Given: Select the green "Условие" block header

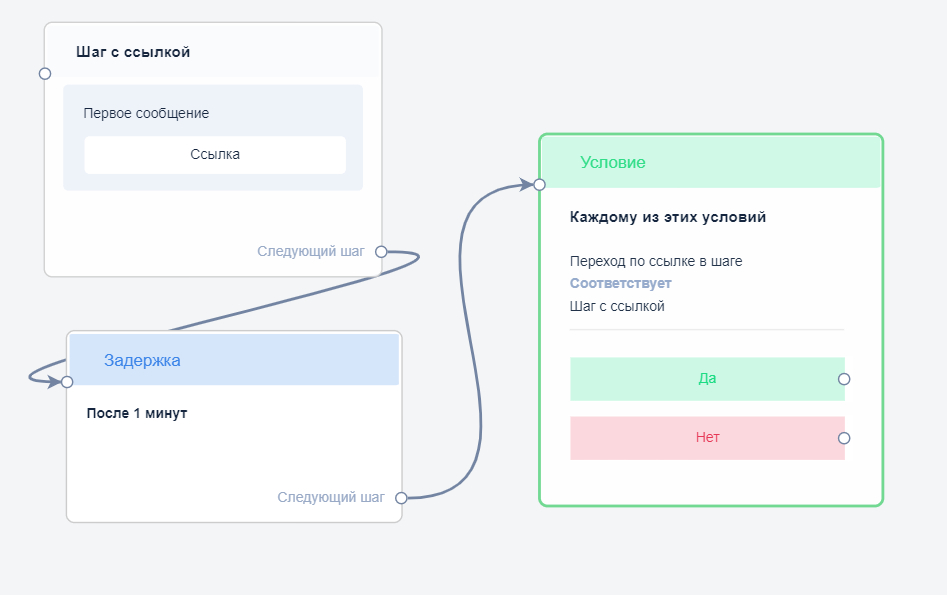Looking at the screenshot, I should (x=710, y=163).
